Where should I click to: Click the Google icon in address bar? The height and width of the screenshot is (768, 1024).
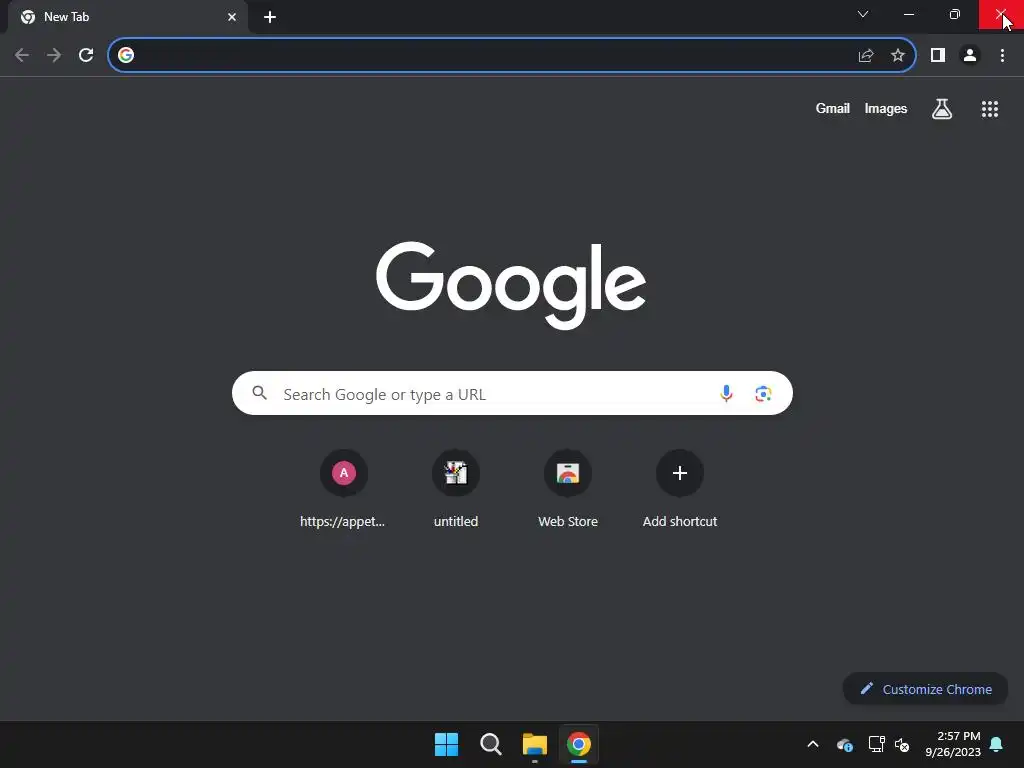(126, 55)
